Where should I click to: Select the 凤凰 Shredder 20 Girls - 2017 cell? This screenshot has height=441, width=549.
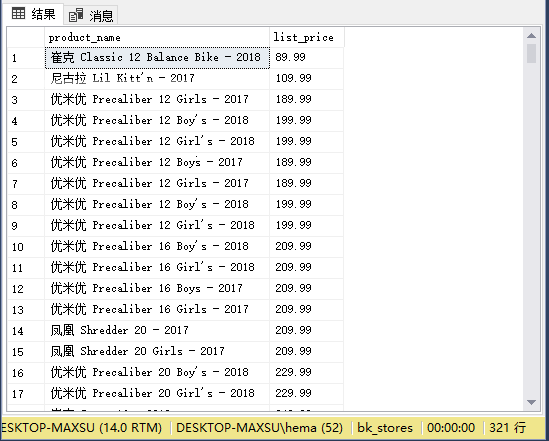tap(157, 351)
